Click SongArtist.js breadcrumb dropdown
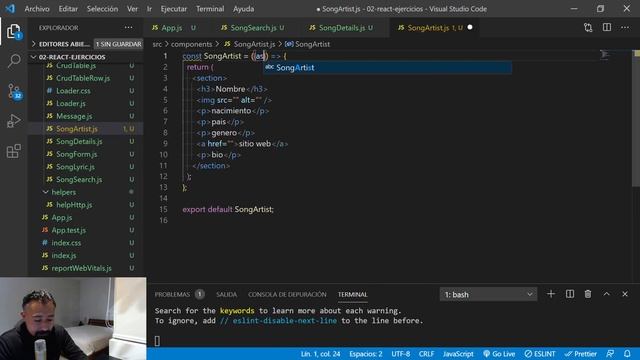Image resolution: width=640 pixels, height=360 pixels. (x=249, y=44)
